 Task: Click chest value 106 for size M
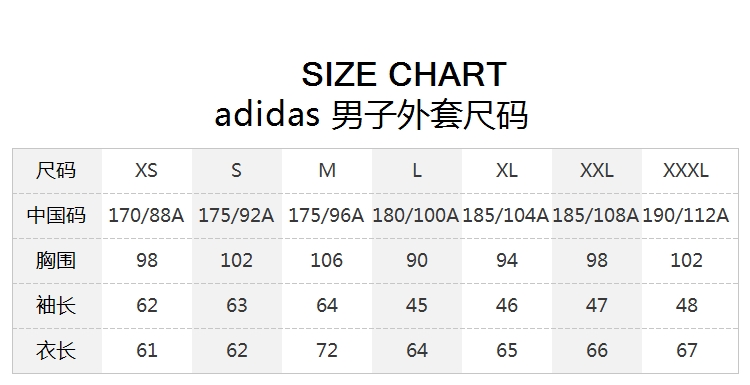coord(327,260)
